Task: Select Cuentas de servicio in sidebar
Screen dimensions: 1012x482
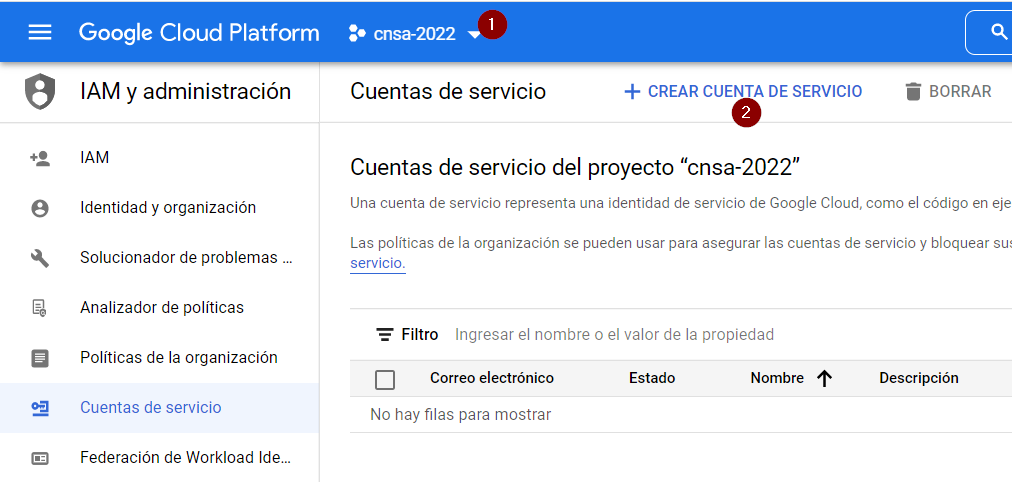Action: [159, 408]
